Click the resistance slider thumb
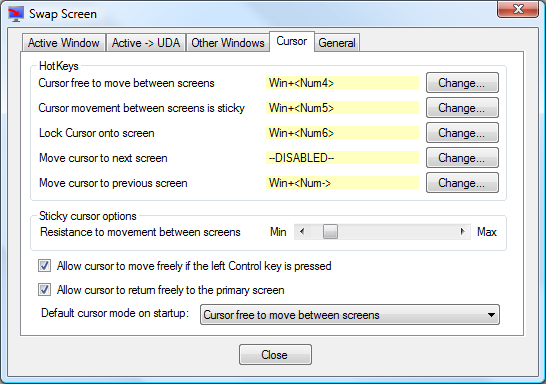This screenshot has width=546, height=384. click(x=330, y=232)
